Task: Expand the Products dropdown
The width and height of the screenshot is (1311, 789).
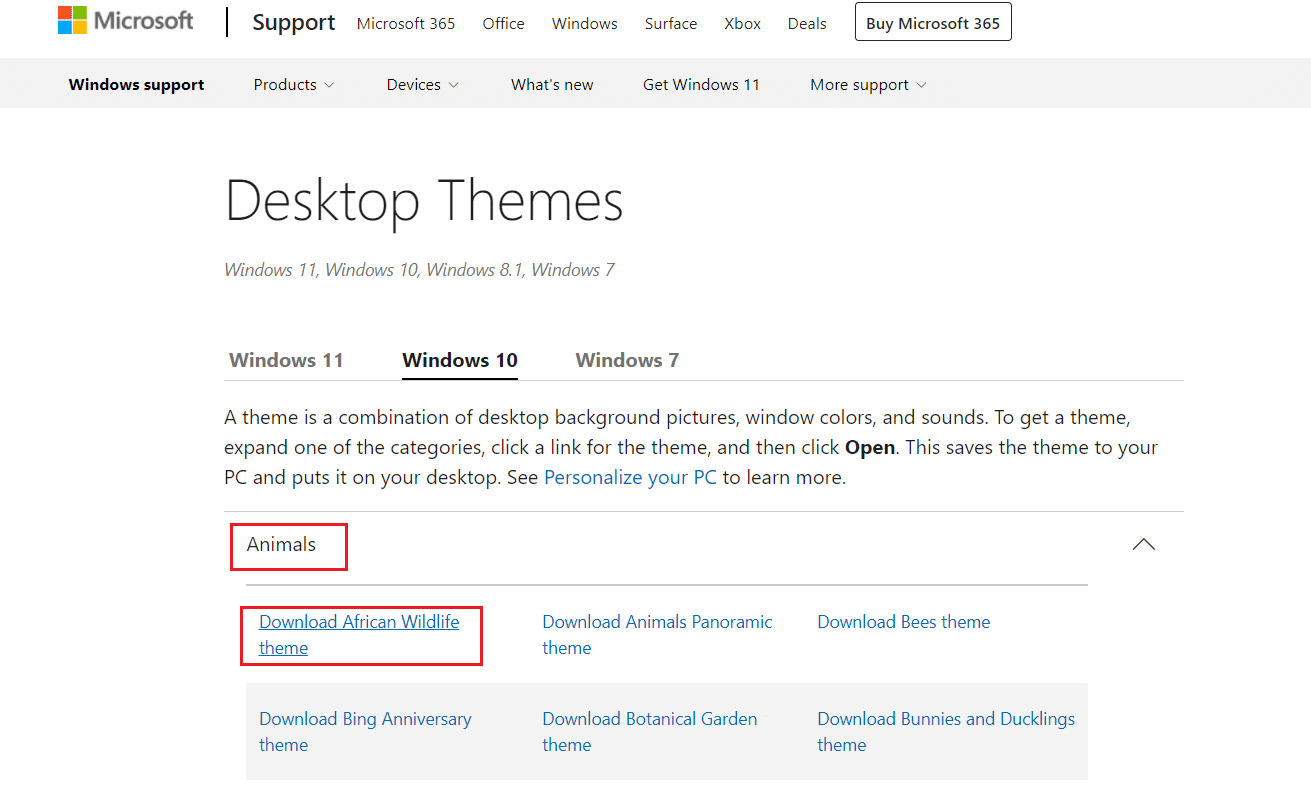Action: [x=292, y=84]
